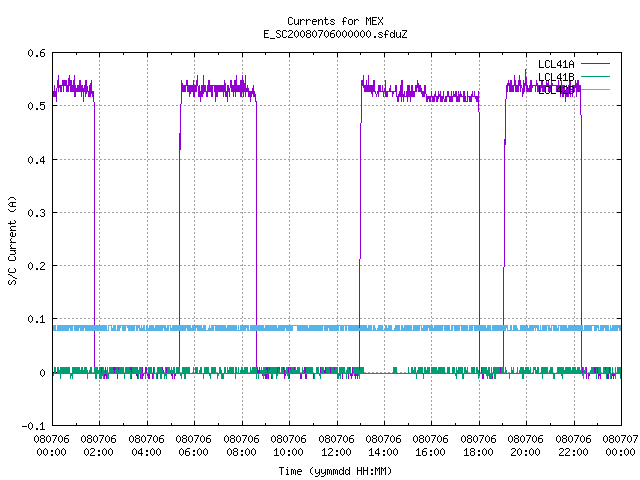Click the x-axis label 080706 22:00
640x480 pixels.
coord(573,446)
